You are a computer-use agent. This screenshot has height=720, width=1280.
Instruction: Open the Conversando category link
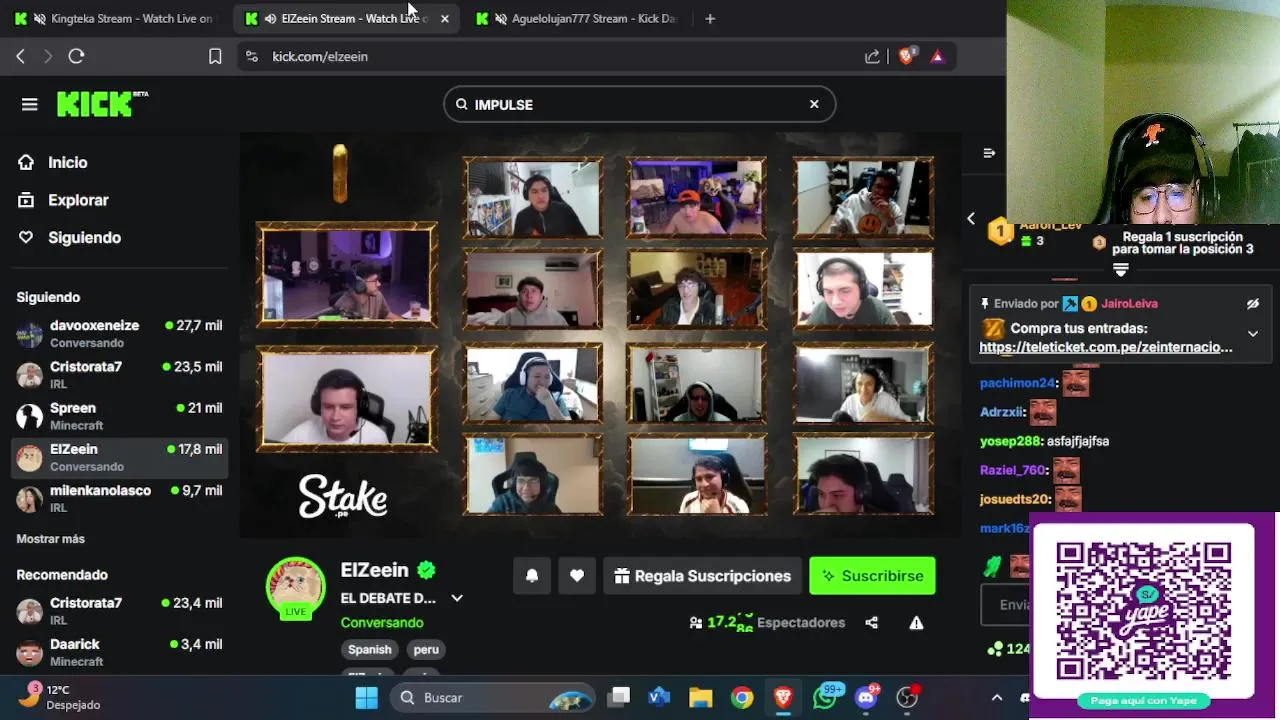click(x=382, y=622)
